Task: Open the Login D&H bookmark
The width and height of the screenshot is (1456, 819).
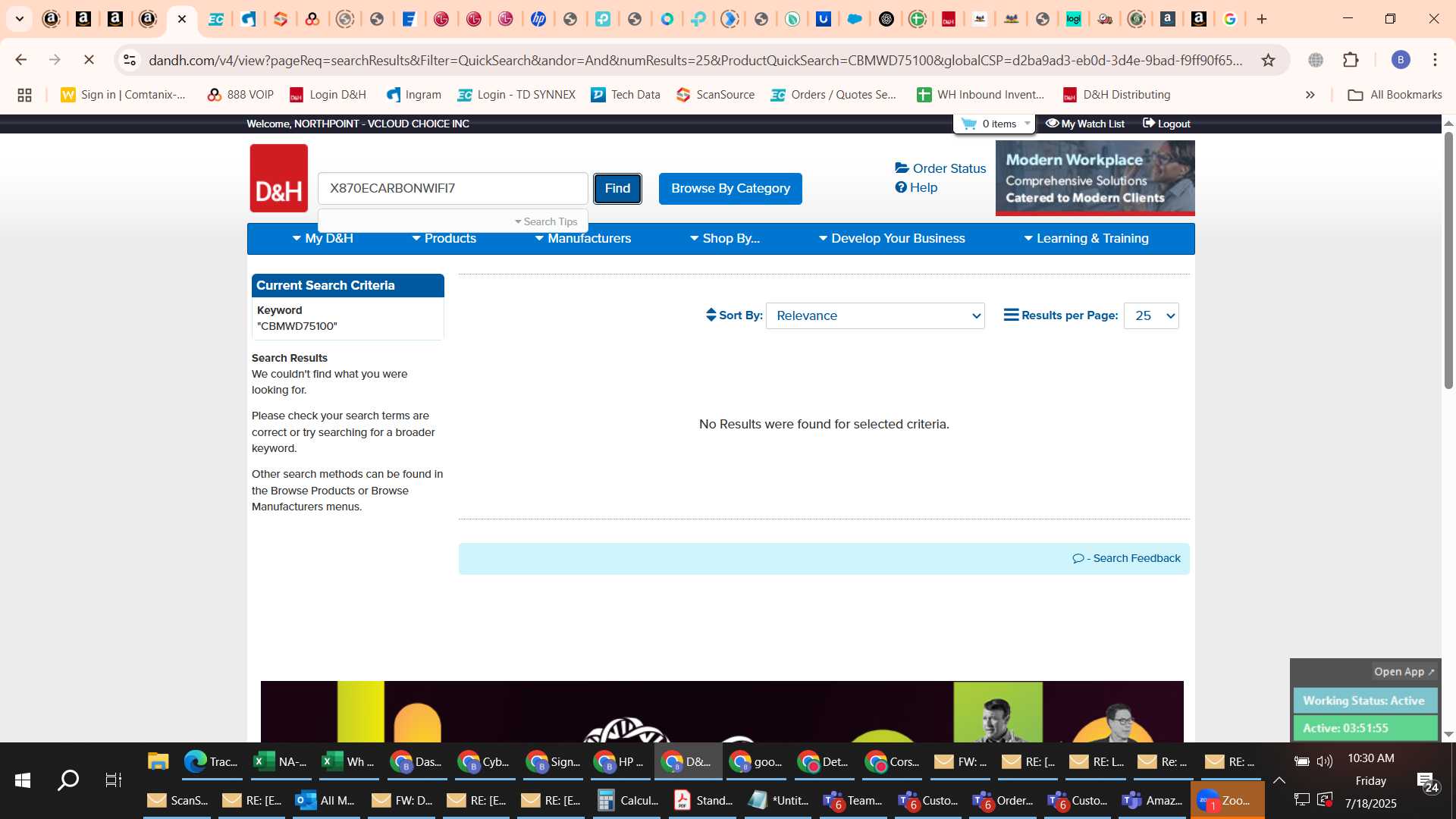Action: [x=328, y=95]
